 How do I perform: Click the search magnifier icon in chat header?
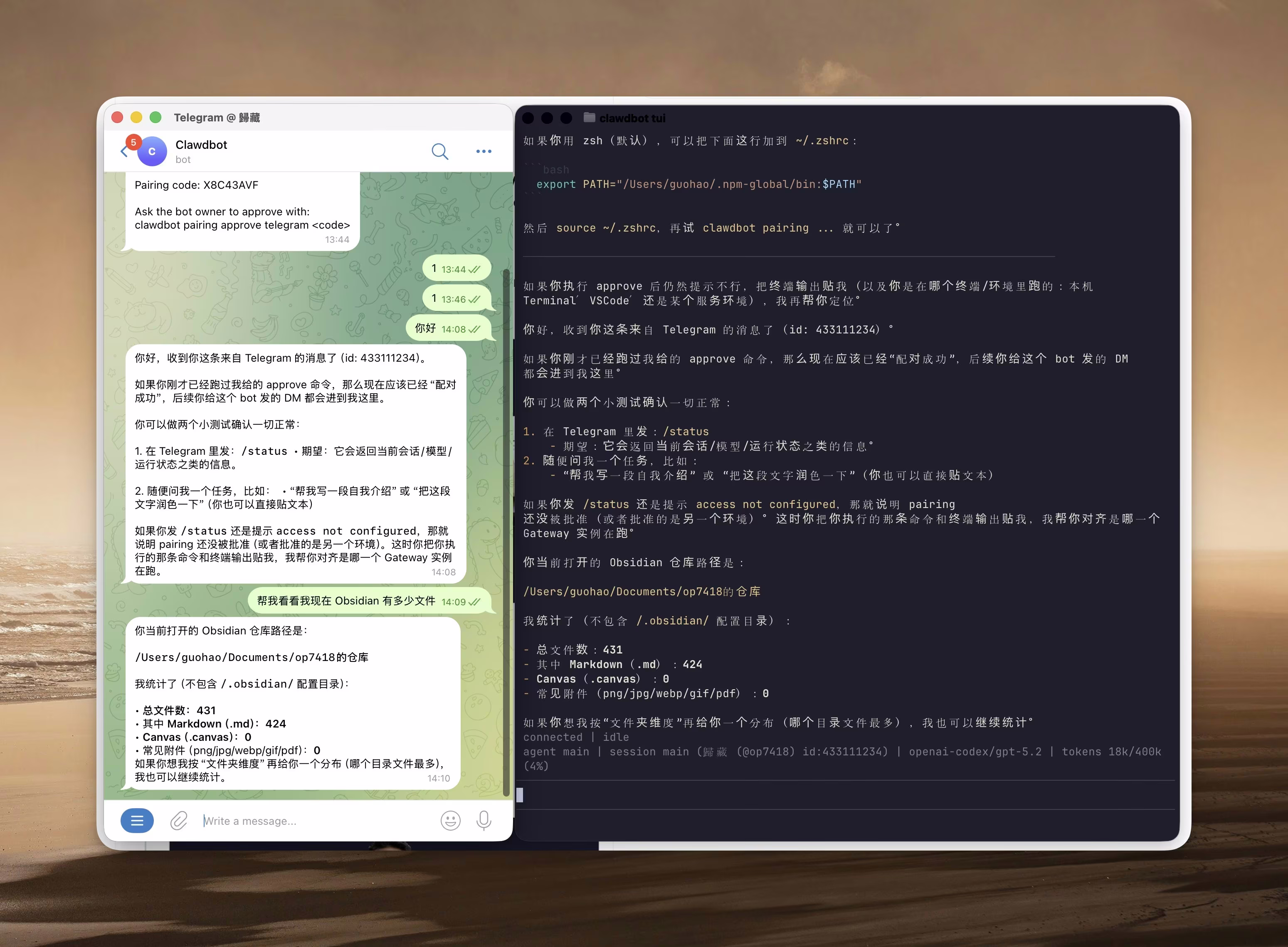[x=439, y=151]
